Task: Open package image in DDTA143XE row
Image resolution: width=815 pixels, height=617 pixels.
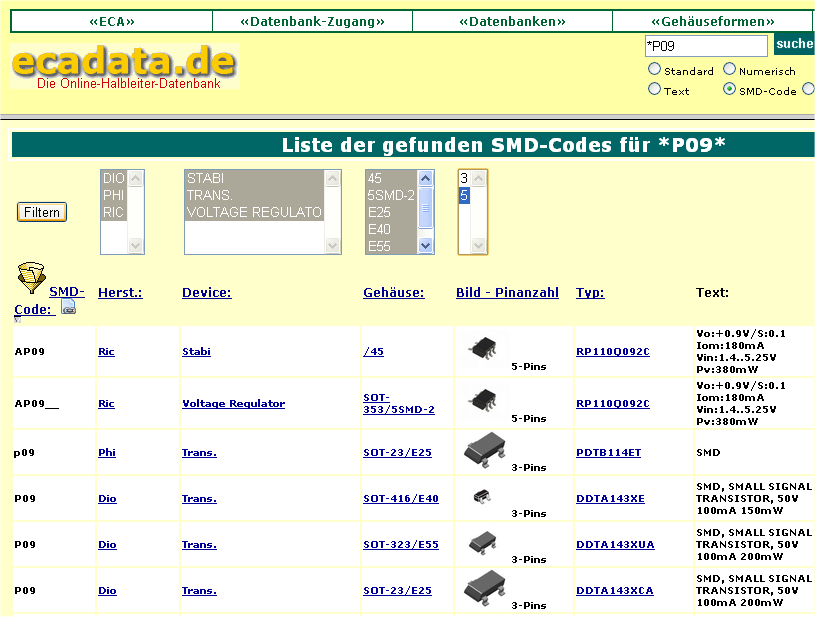Action: pyautogui.click(x=482, y=496)
